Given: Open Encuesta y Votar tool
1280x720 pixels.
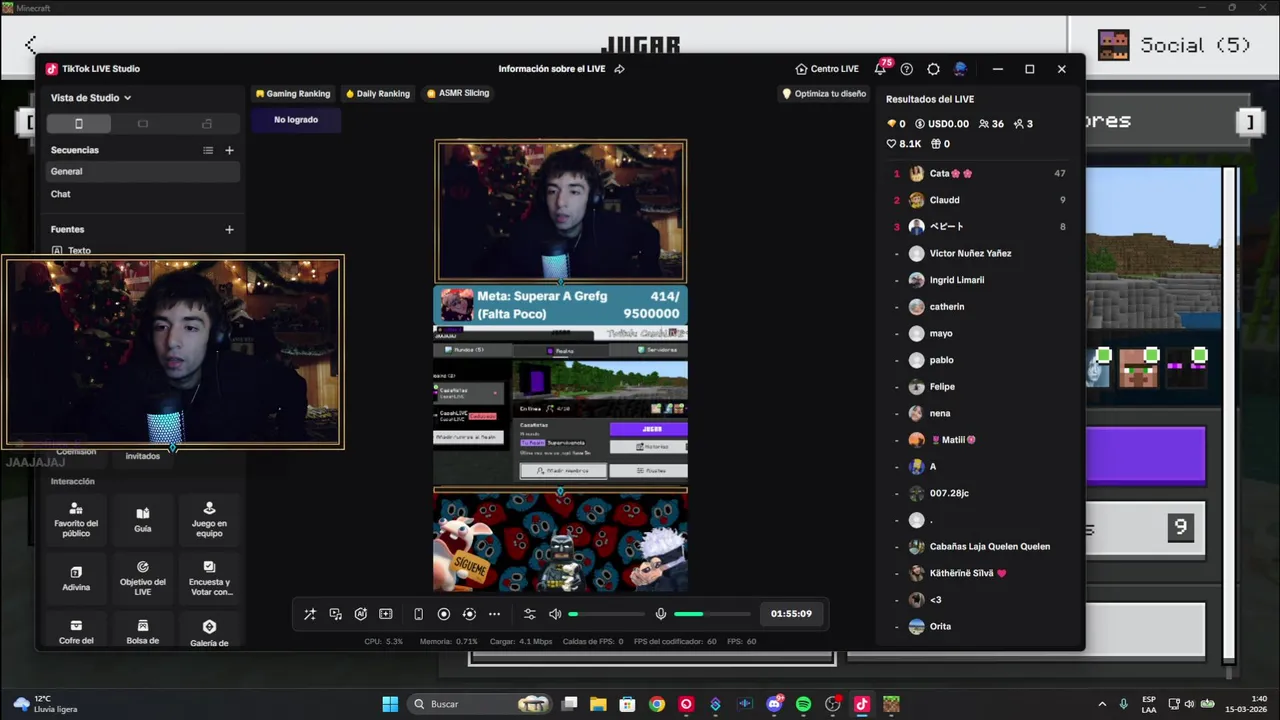Looking at the screenshot, I should (x=209, y=577).
